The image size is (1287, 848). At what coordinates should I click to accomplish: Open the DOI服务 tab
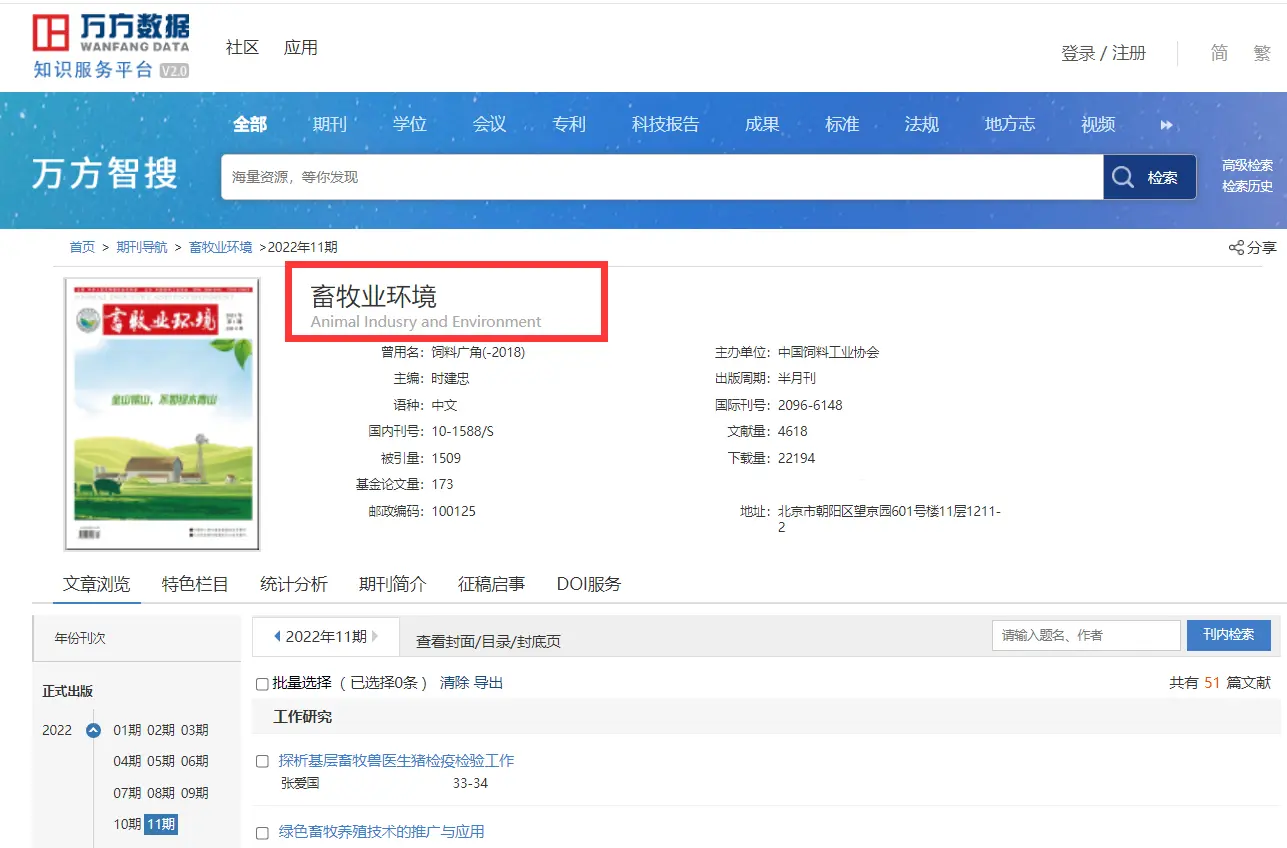click(x=589, y=584)
